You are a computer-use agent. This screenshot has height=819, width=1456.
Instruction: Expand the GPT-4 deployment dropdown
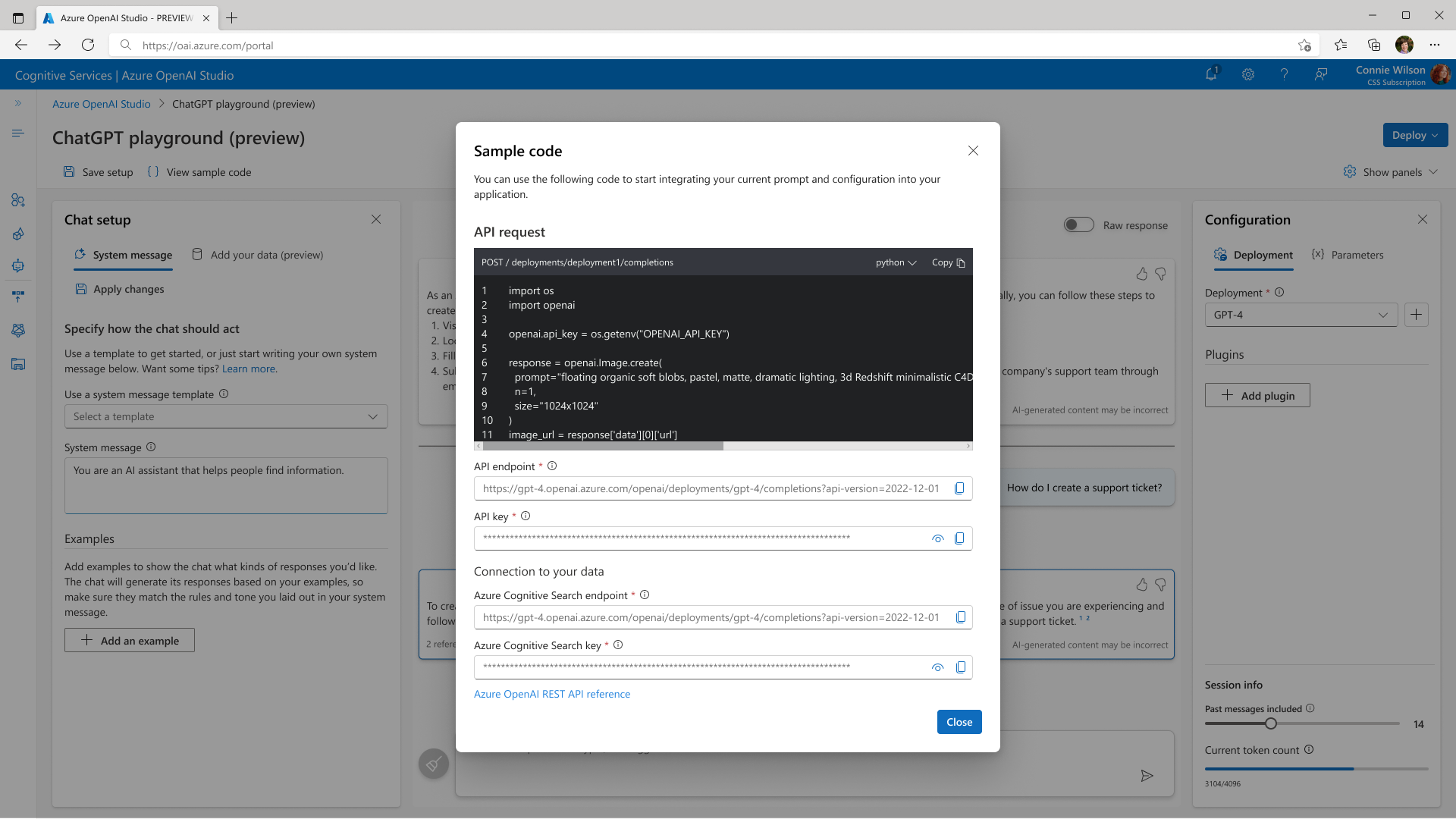1301,315
